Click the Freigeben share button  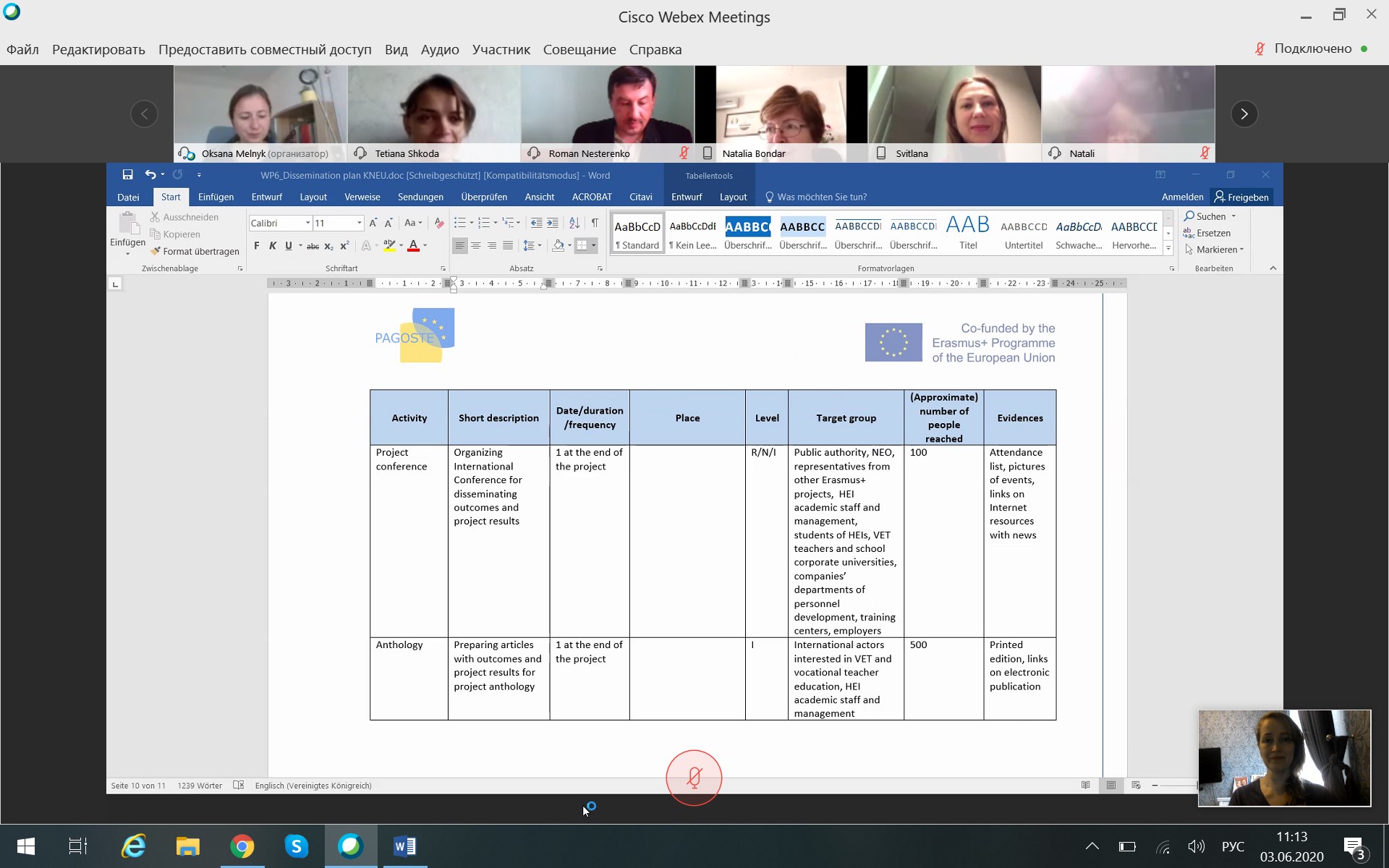click(1241, 197)
